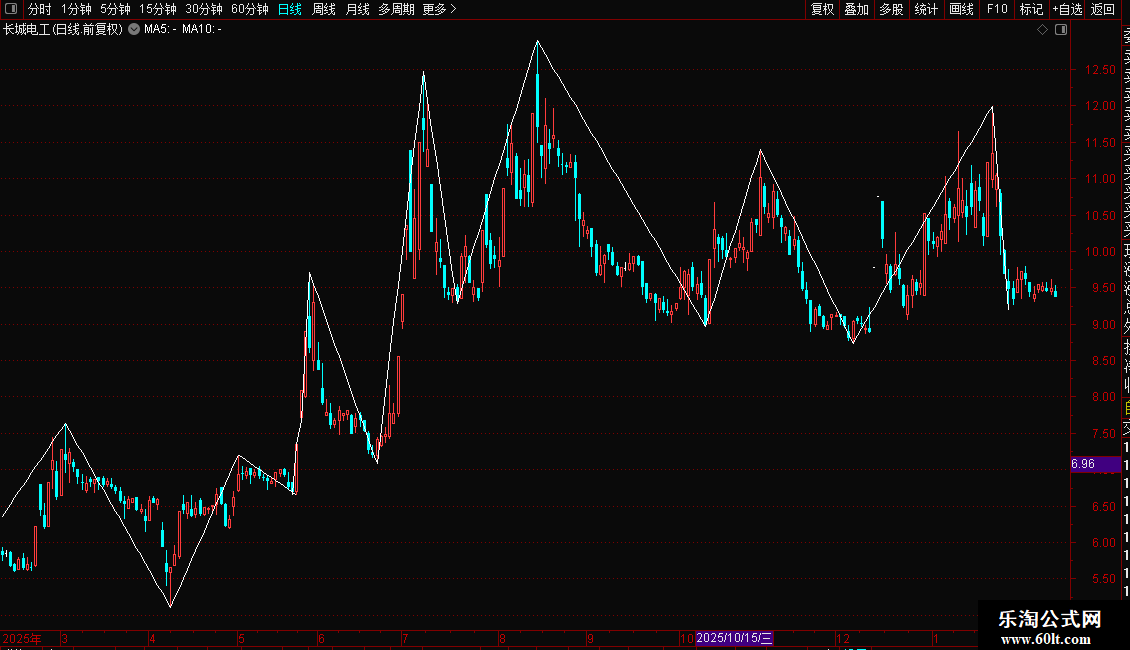
Task: Click the 标记 mark button
Action: click(x=1031, y=9)
